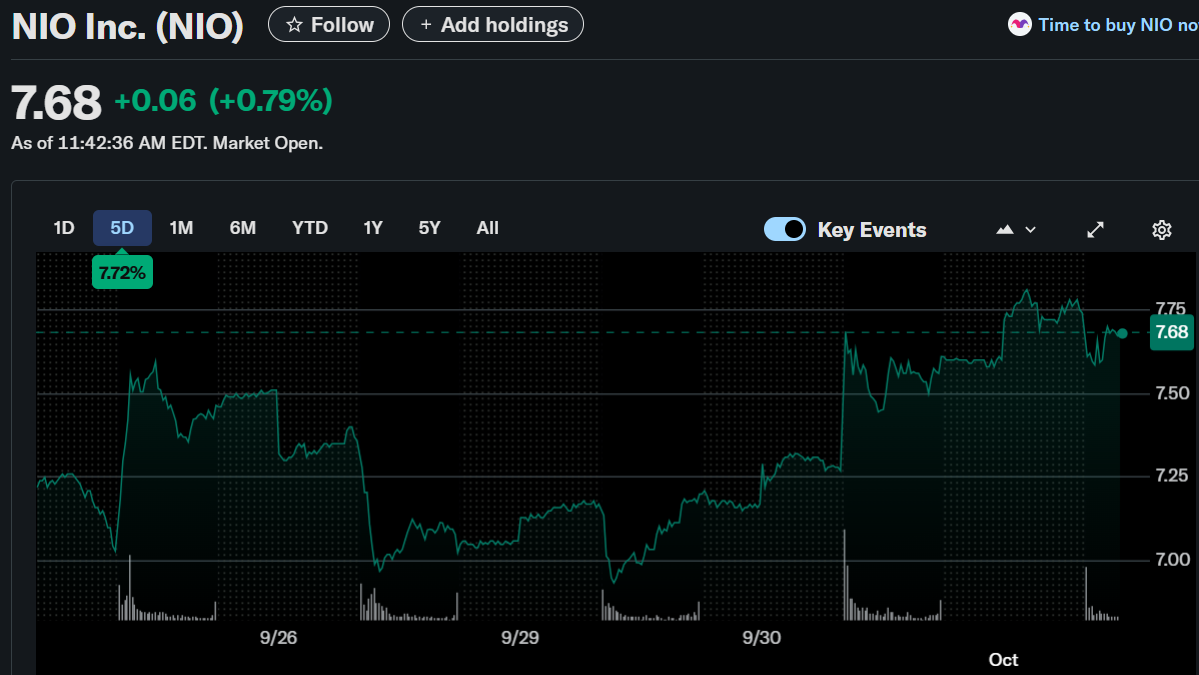
Task: Click the star icon in Follow button
Action: pos(294,25)
